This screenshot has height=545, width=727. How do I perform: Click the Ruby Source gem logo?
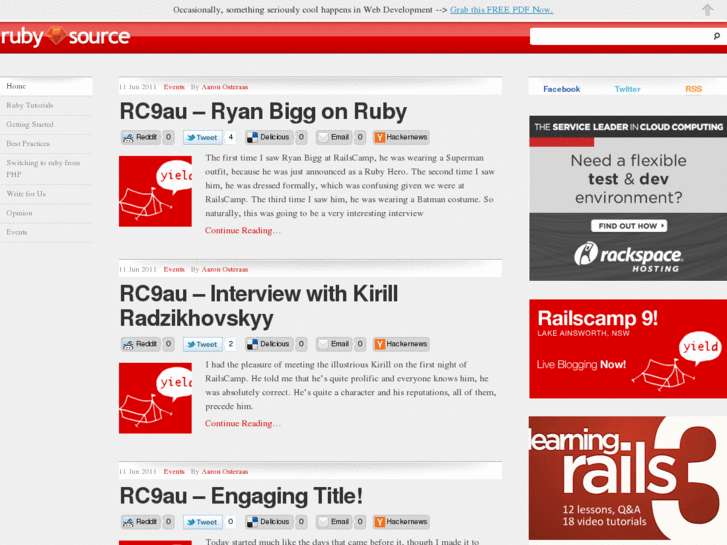56,36
